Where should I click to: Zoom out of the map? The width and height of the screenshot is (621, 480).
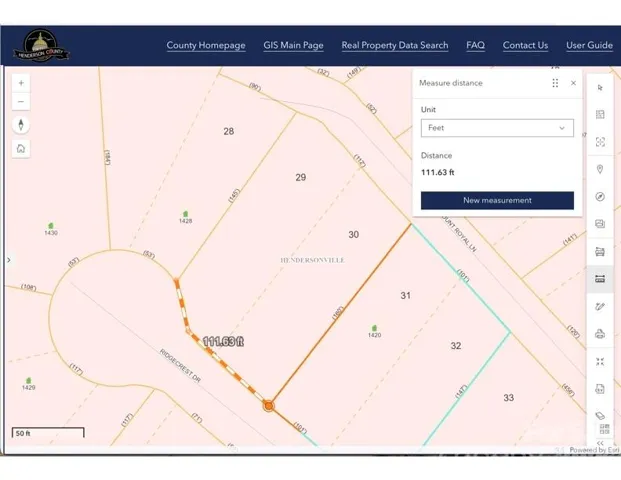coord(21,101)
